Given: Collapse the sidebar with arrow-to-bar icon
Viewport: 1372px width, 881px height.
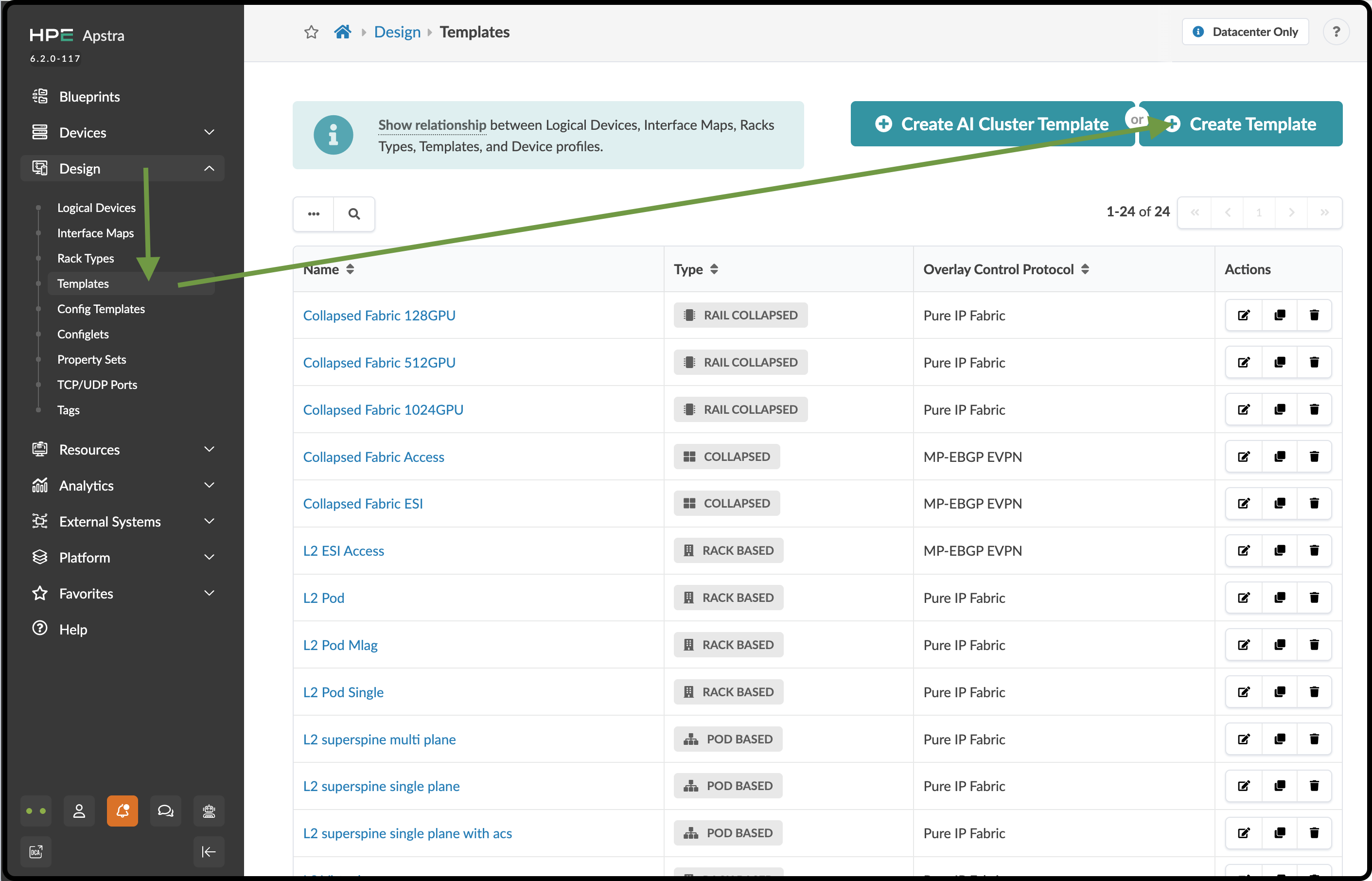Looking at the screenshot, I should point(209,852).
